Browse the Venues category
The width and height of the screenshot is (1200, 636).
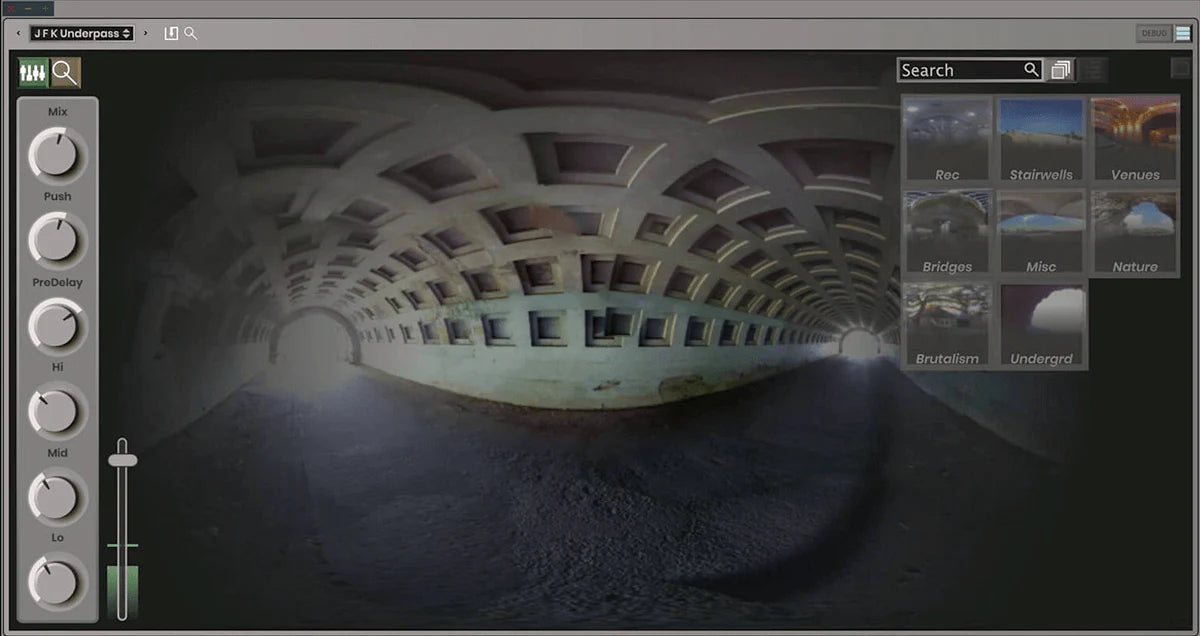click(x=1134, y=138)
